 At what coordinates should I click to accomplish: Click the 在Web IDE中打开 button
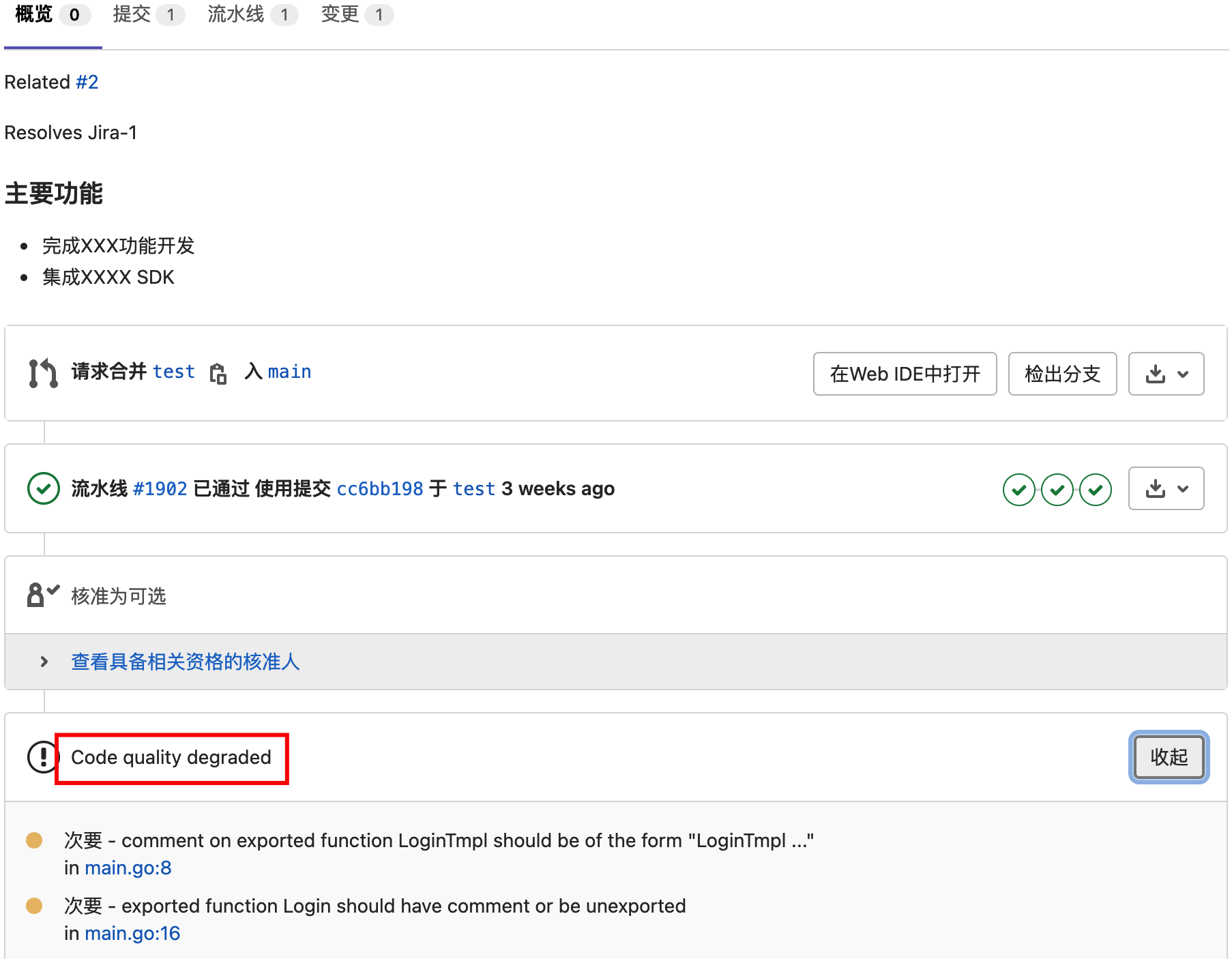(905, 374)
